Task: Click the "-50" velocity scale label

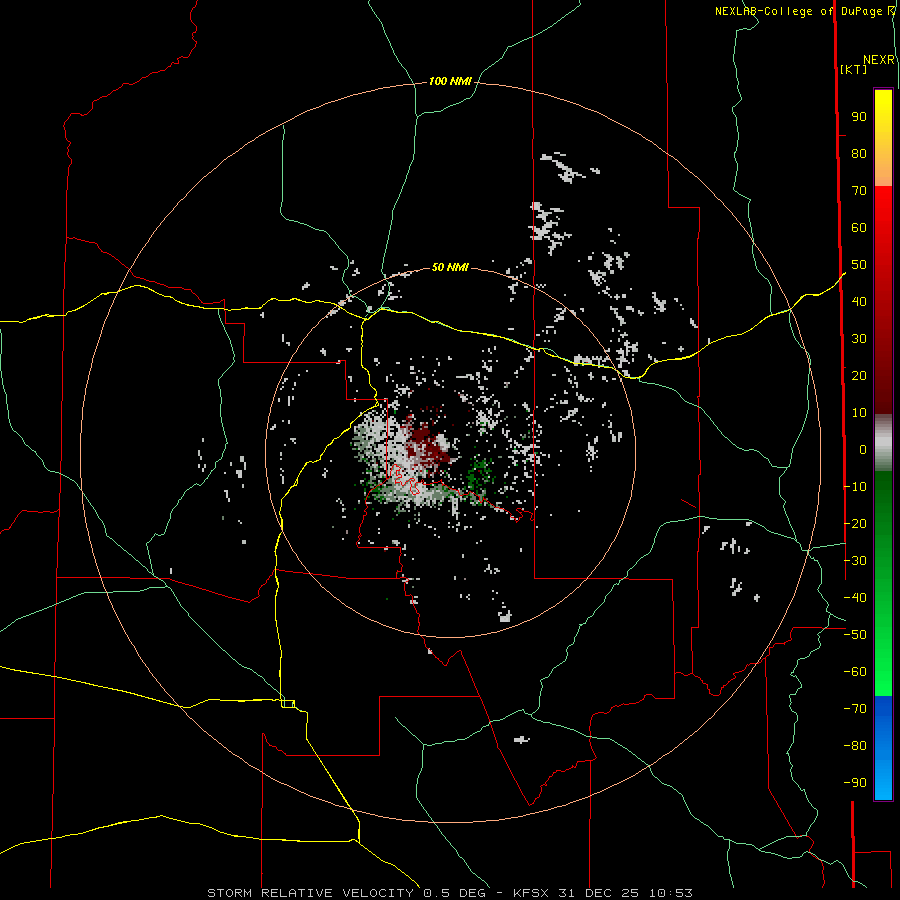Action: 855,635
